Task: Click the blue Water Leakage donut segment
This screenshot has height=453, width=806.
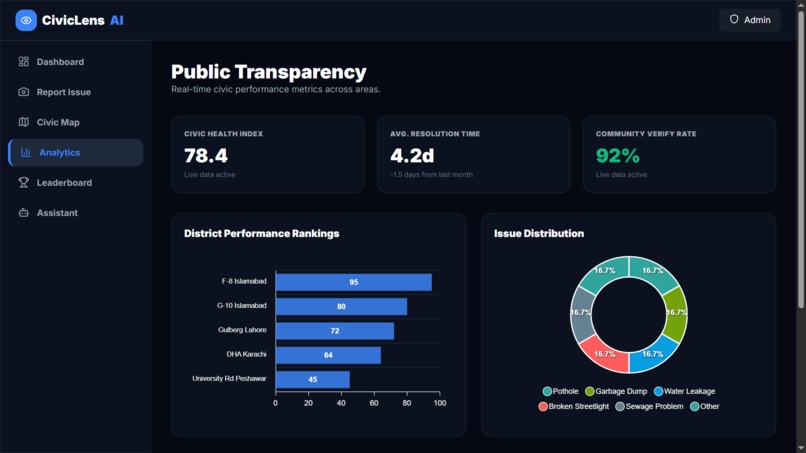Action: pyautogui.click(x=653, y=354)
